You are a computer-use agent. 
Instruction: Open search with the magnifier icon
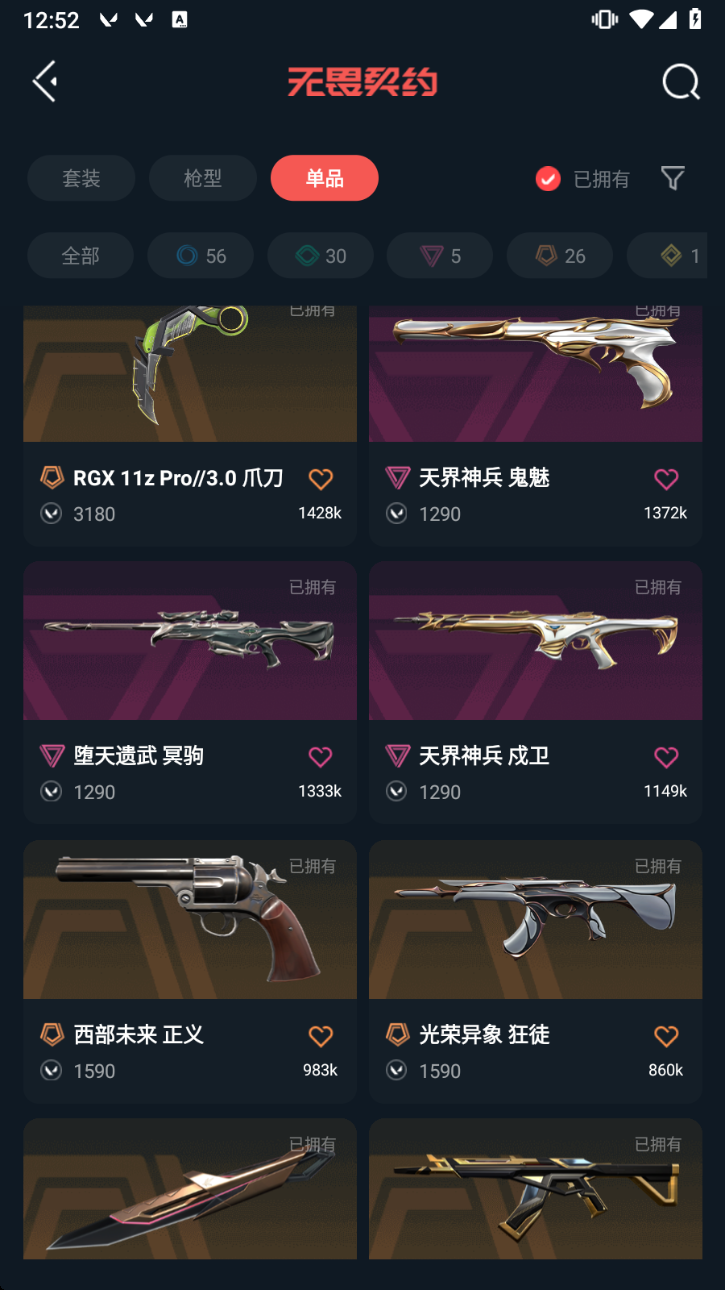(x=681, y=82)
